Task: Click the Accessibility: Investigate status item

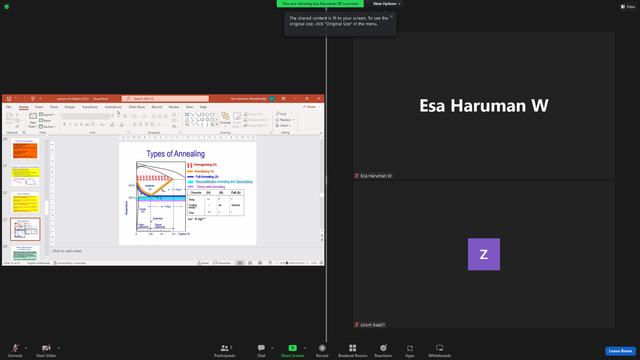Action: click(x=70, y=263)
